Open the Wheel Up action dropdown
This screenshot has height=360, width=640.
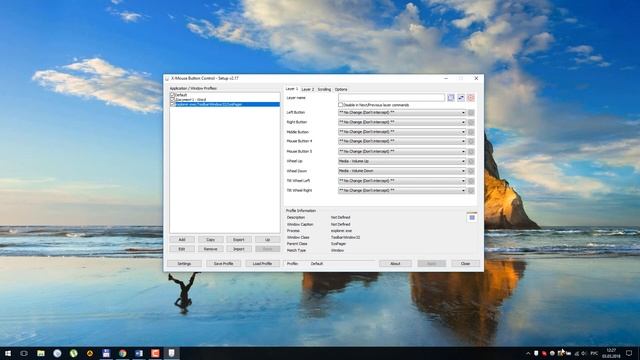coord(402,161)
